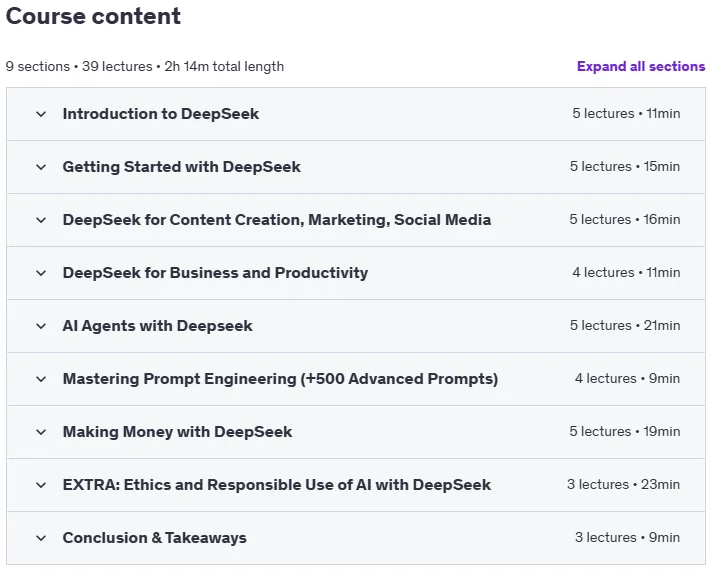Click chevron for Content Creation, Marketing section

tap(41, 220)
